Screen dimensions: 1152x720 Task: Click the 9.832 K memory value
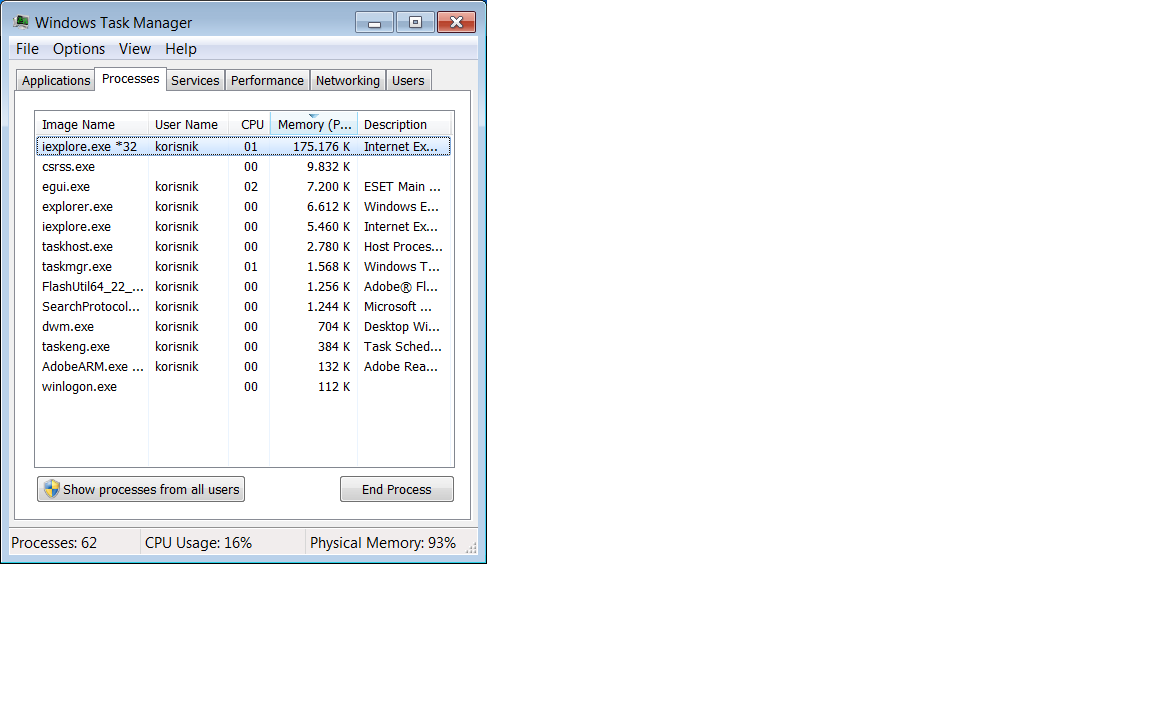pos(328,167)
